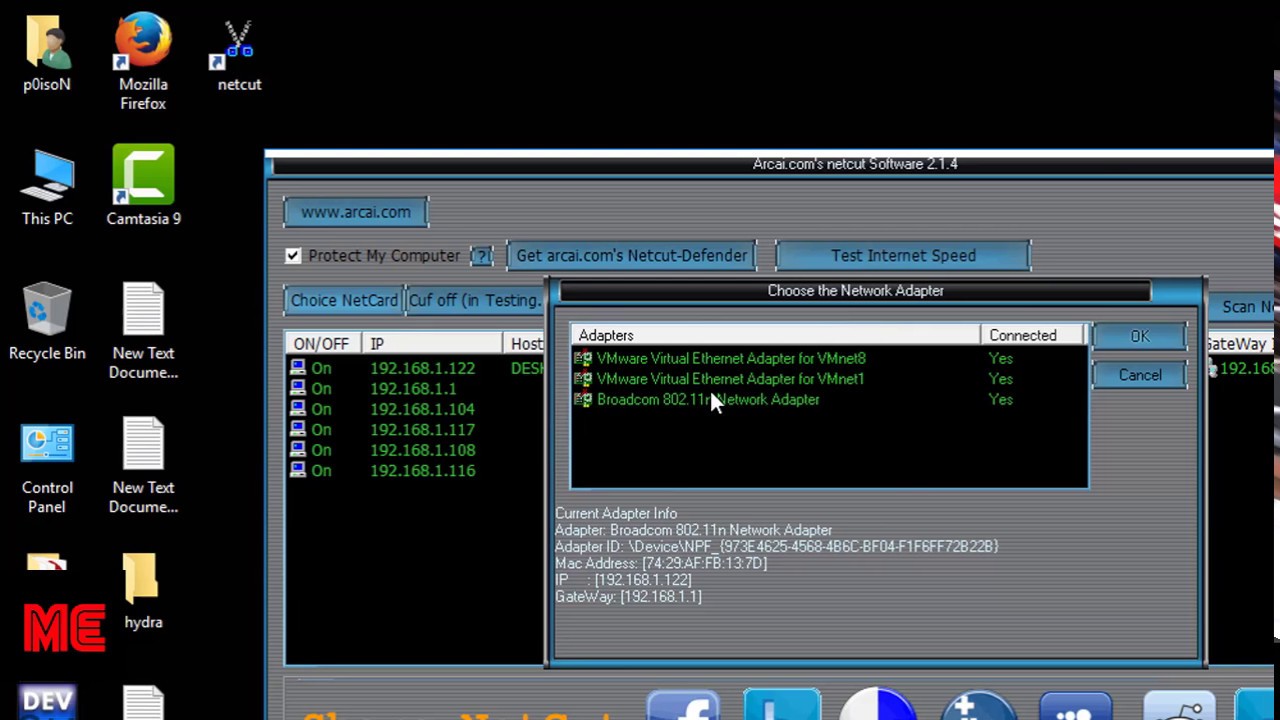Click On status for 192.168.1.104
Screen dimensions: 1280x720
[321, 409]
